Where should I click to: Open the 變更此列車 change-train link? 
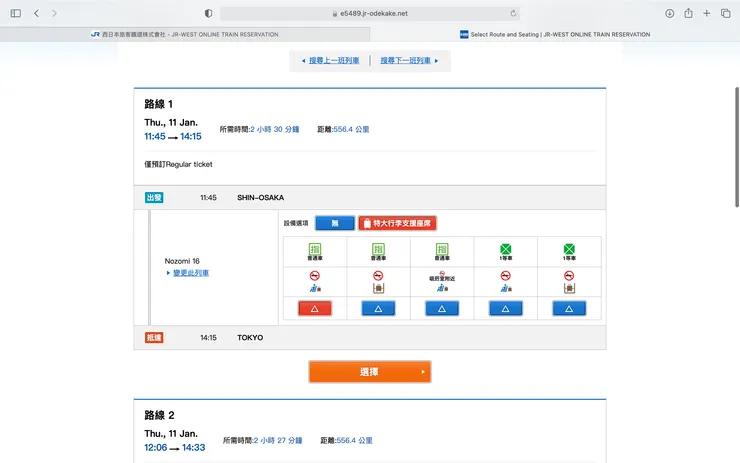[191, 273]
